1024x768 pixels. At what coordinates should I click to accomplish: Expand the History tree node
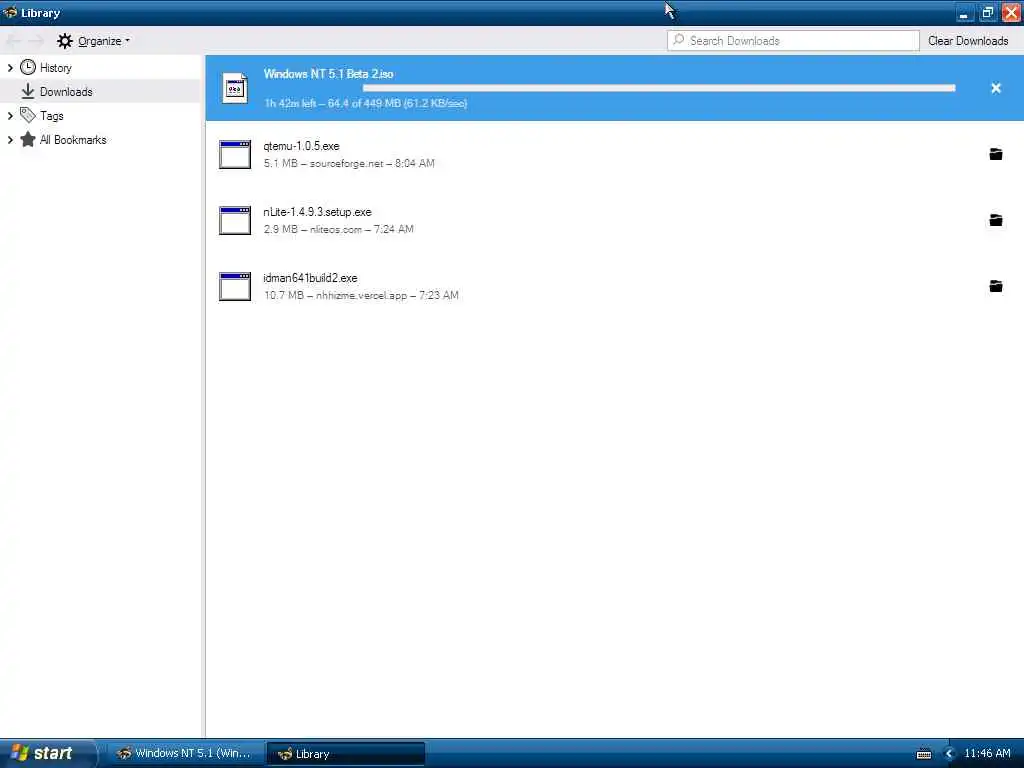coord(10,67)
